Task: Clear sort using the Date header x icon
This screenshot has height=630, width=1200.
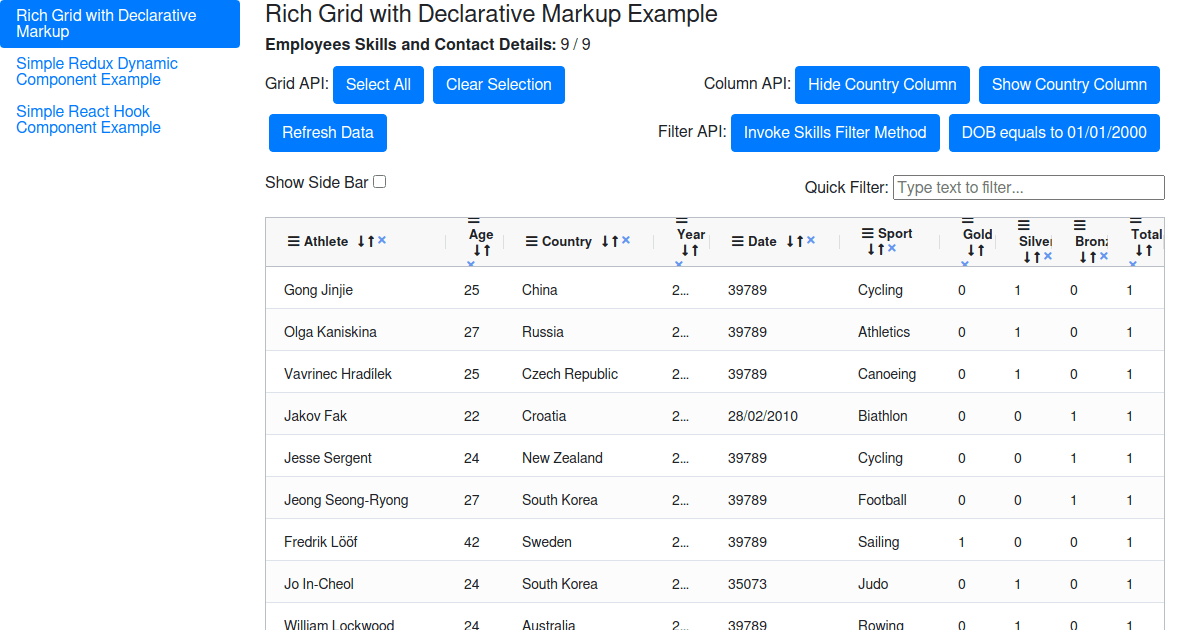Action: pyautogui.click(x=811, y=240)
